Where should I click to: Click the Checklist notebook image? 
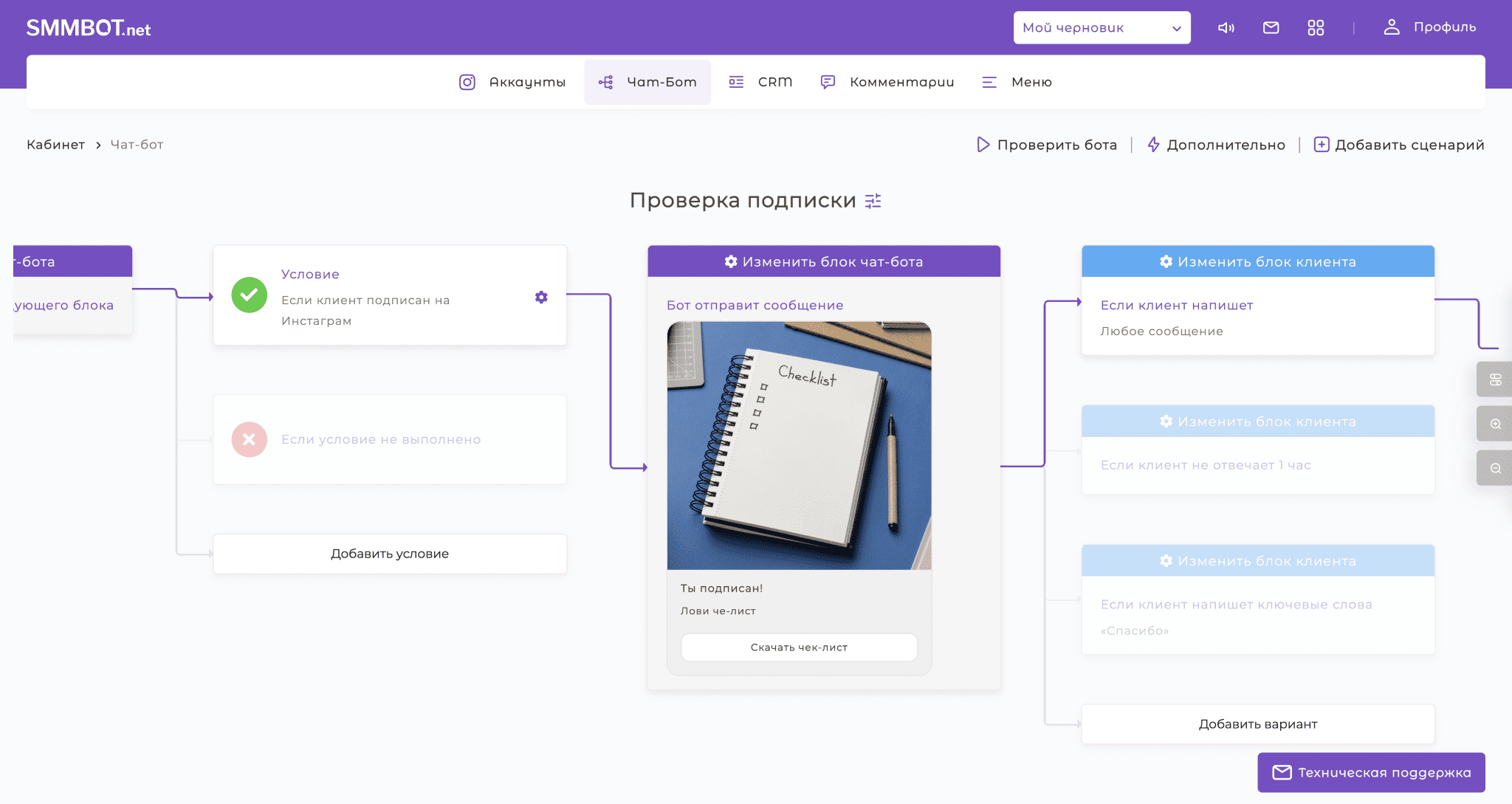pyautogui.click(x=799, y=445)
